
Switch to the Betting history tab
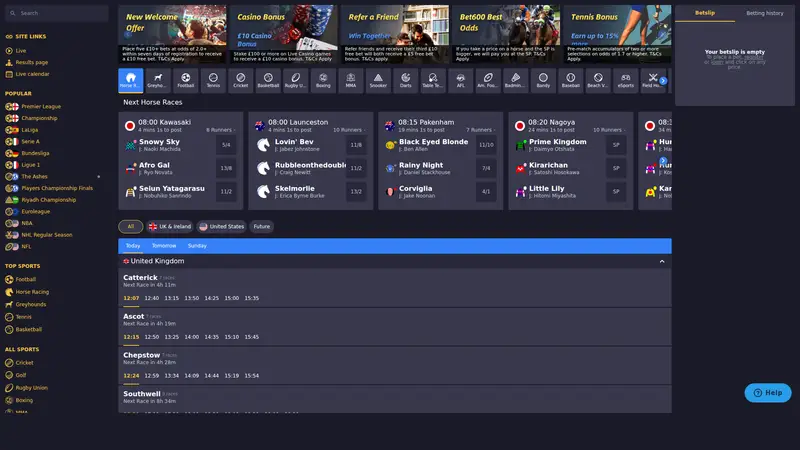click(x=764, y=13)
